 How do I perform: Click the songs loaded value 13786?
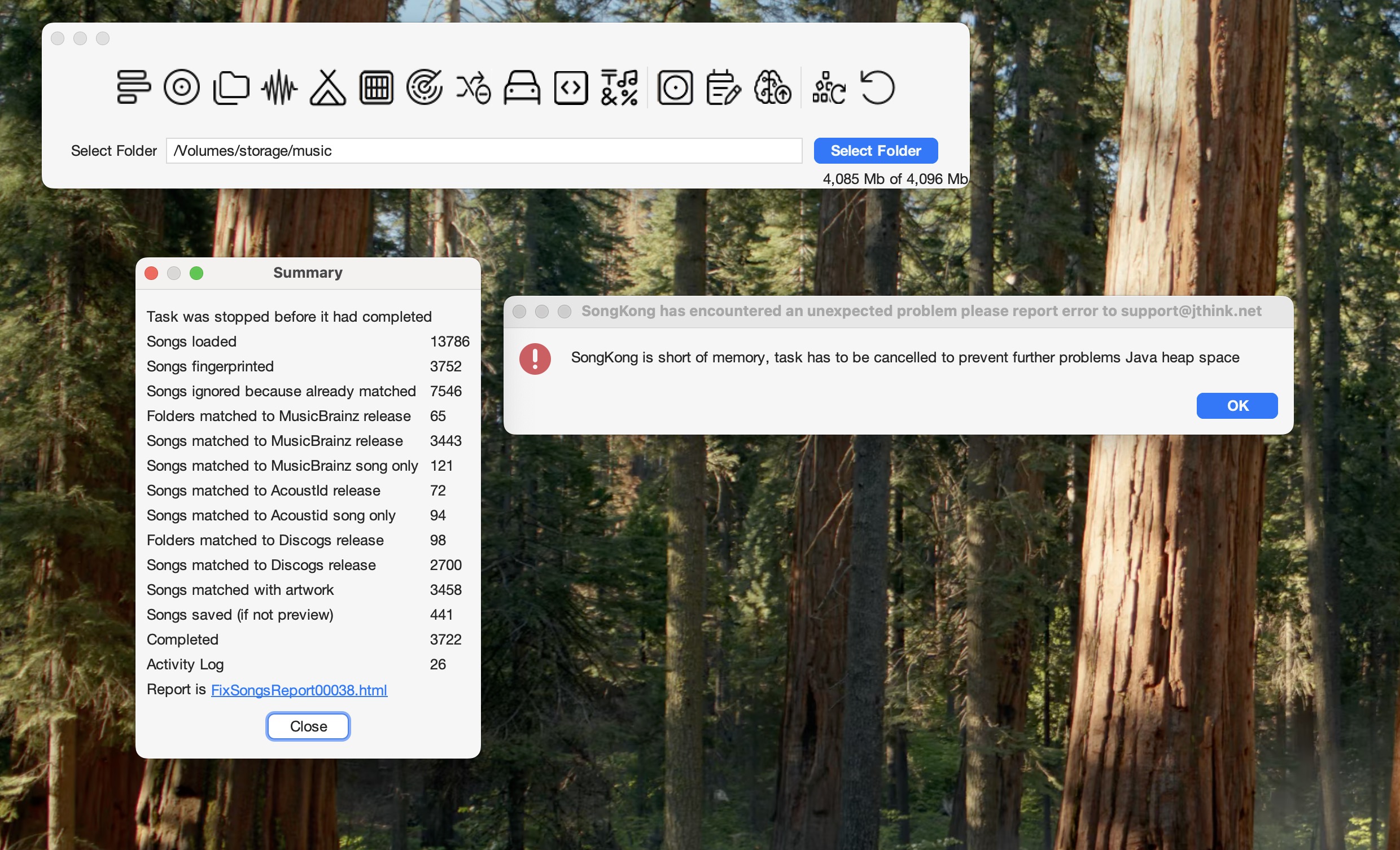[449, 341]
